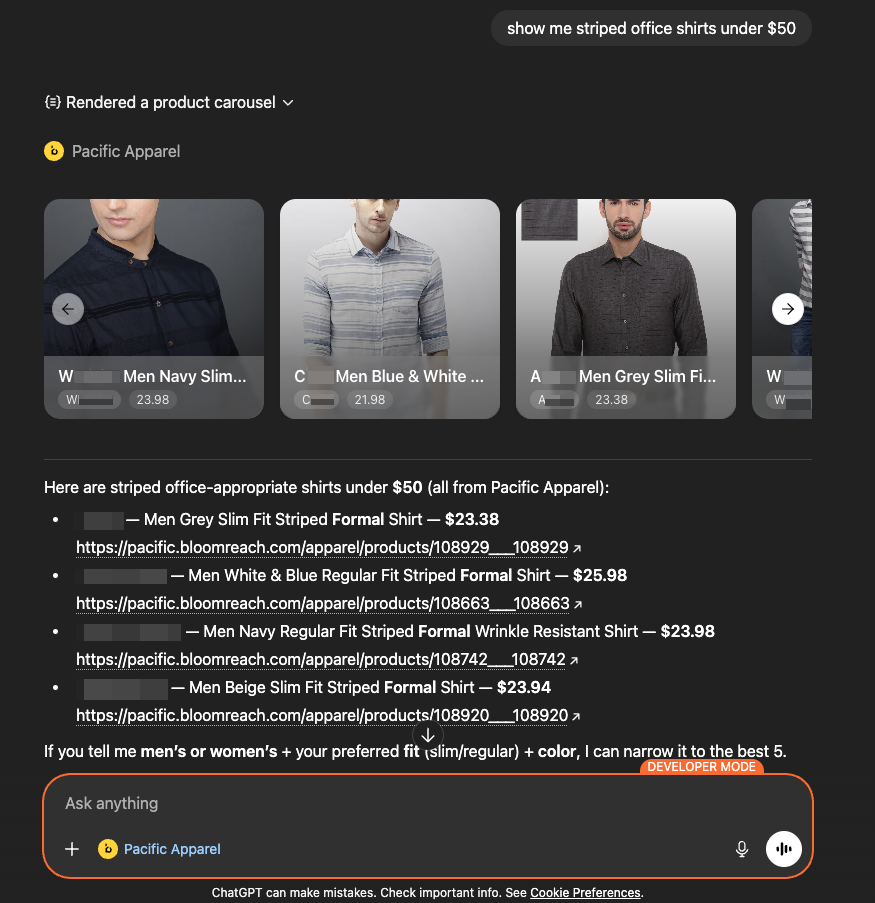This screenshot has height=903, width=875.
Task: Click the Rendered a product carousel label
Action: [171, 103]
